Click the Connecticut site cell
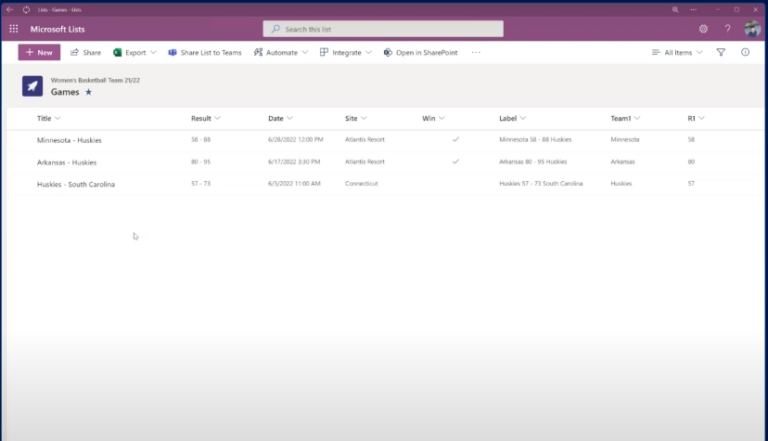The height and width of the screenshot is (441, 768). coord(361,183)
